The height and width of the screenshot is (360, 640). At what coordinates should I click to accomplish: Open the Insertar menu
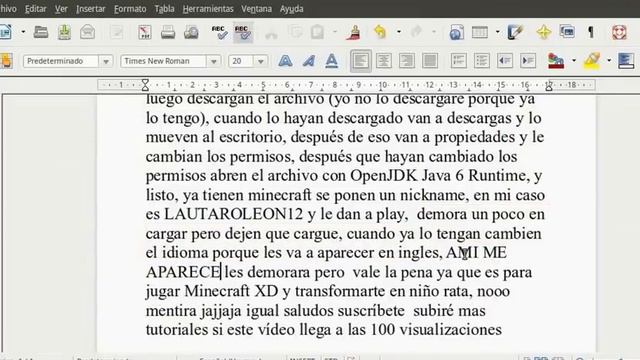pos(91,9)
